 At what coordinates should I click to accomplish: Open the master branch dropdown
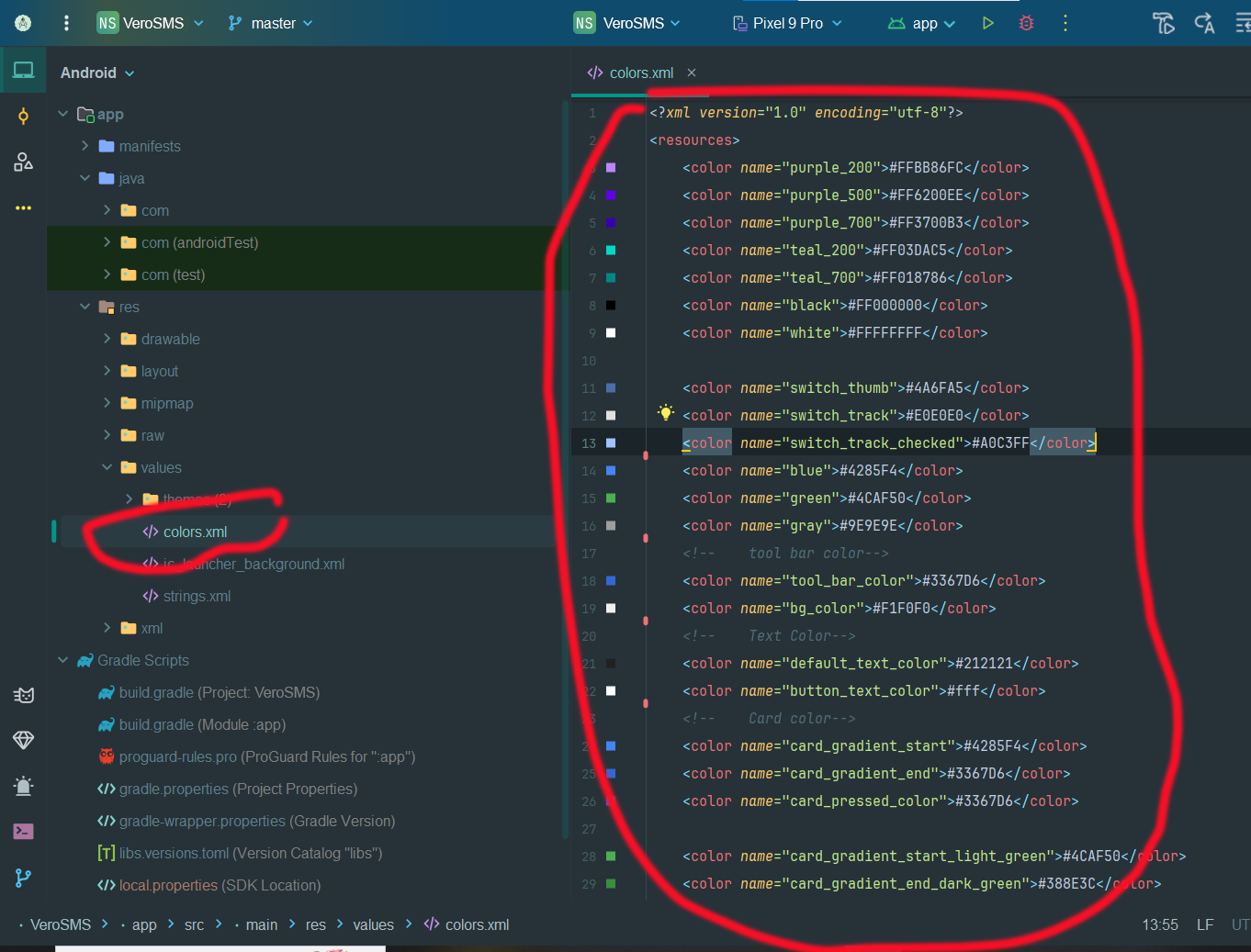tap(270, 23)
